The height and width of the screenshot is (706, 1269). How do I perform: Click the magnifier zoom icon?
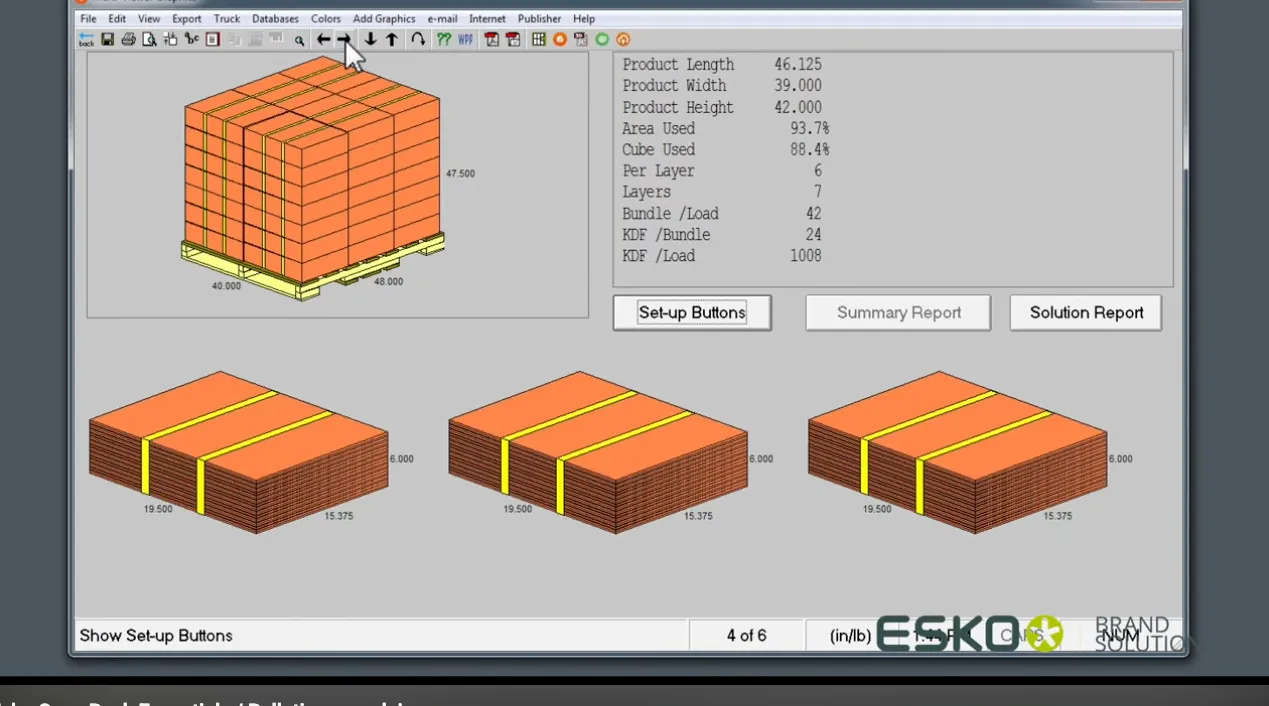[299, 41]
